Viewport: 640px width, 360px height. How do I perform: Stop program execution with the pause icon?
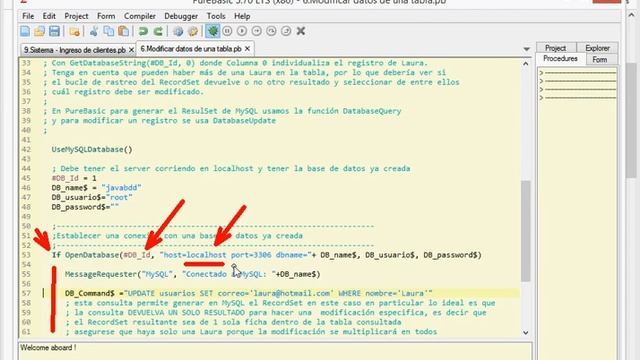[227, 31]
